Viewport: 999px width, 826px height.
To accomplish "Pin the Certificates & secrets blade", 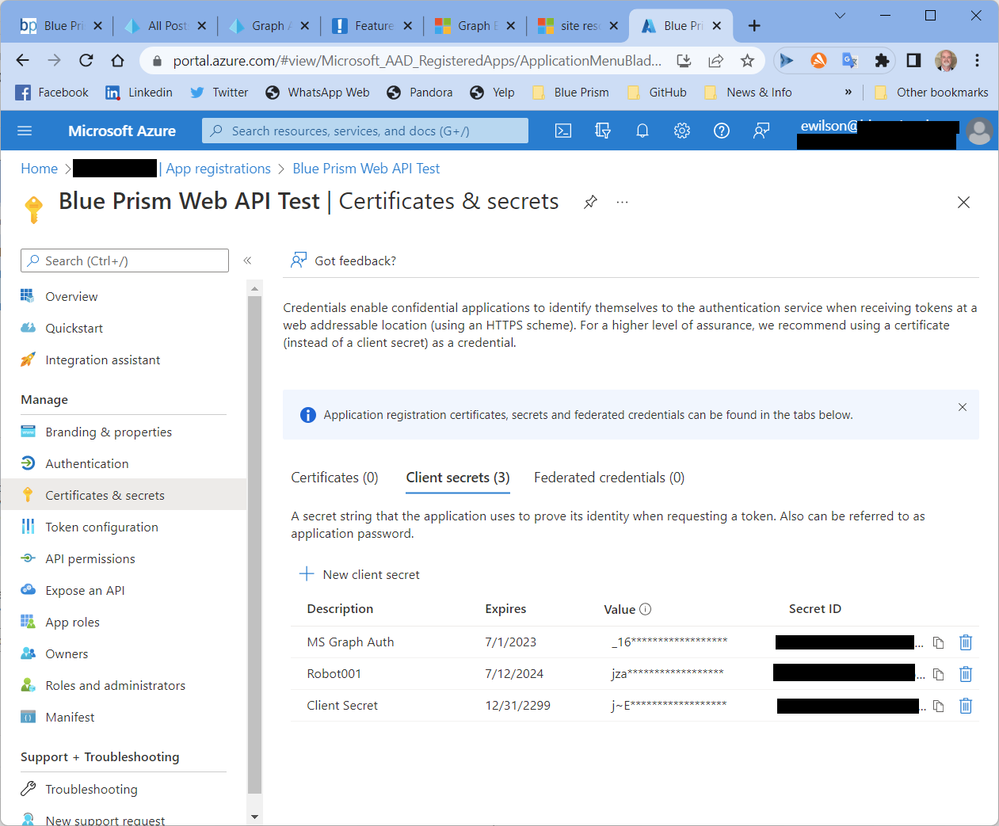I will point(590,202).
